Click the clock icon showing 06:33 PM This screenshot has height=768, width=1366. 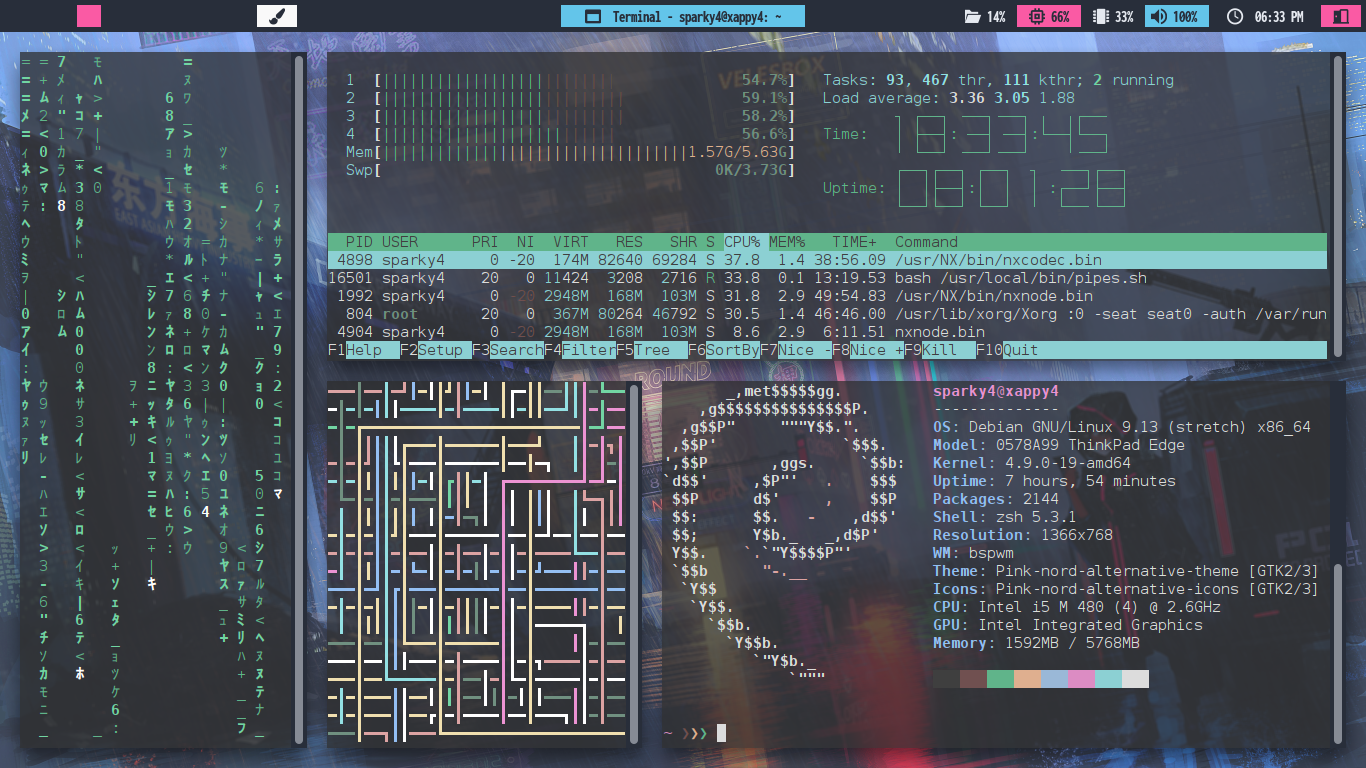click(1235, 17)
